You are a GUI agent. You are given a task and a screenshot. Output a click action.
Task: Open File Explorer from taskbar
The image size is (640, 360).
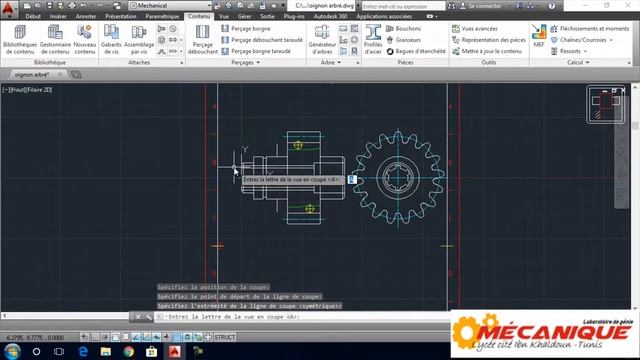pyautogui.click(x=106, y=351)
